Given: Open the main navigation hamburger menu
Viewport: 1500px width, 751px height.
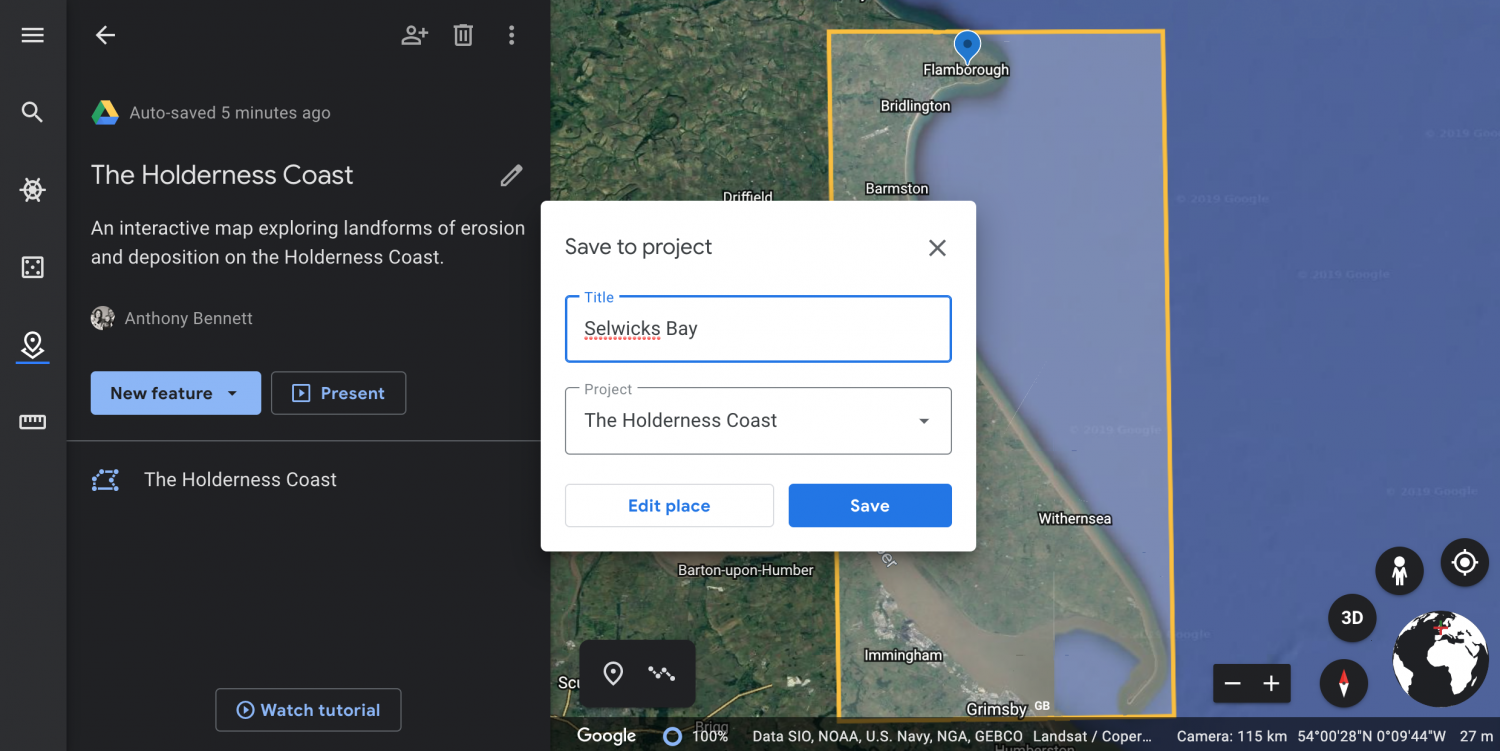Looking at the screenshot, I should pyautogui.click(x=32, y=34).
